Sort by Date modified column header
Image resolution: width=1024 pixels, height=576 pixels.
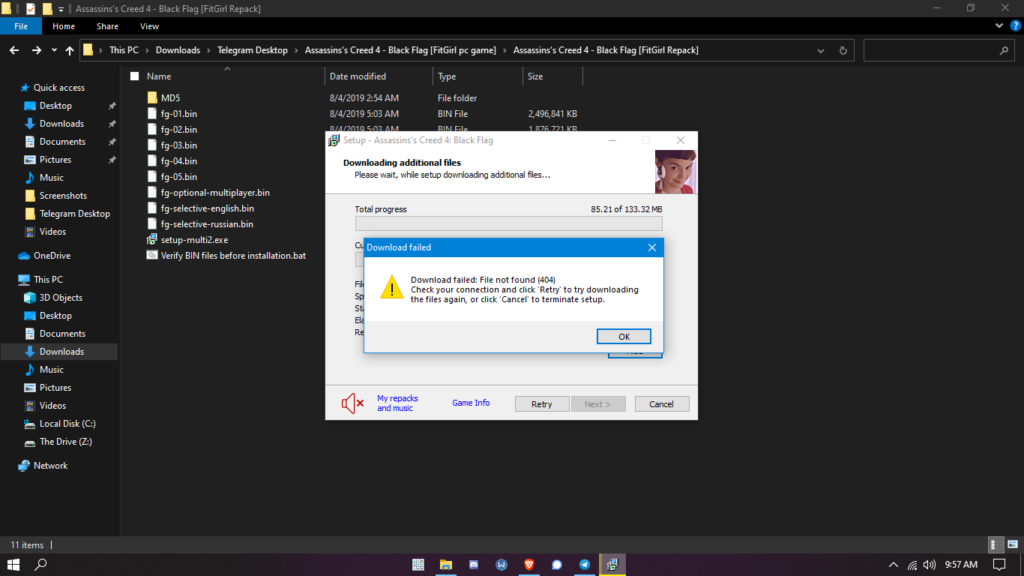[x=357, y=76]
